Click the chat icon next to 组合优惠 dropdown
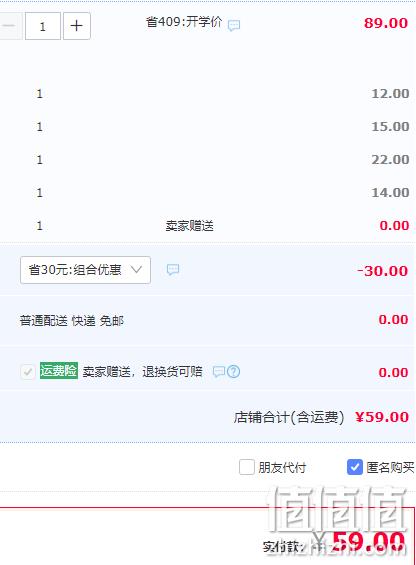 pos(173,270)
